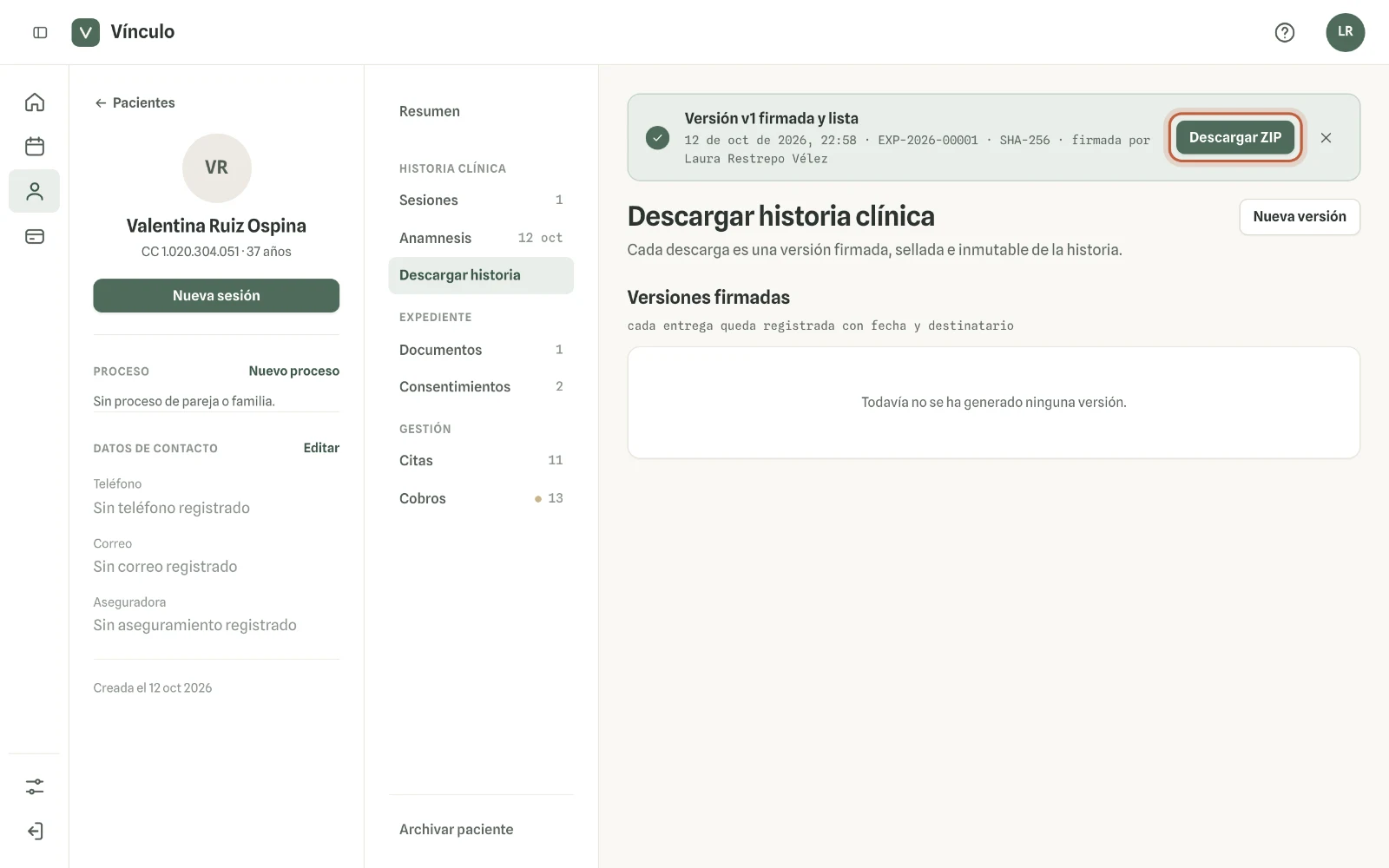Open the Cobros section
1389x868 pixels.
pos(481,498)
